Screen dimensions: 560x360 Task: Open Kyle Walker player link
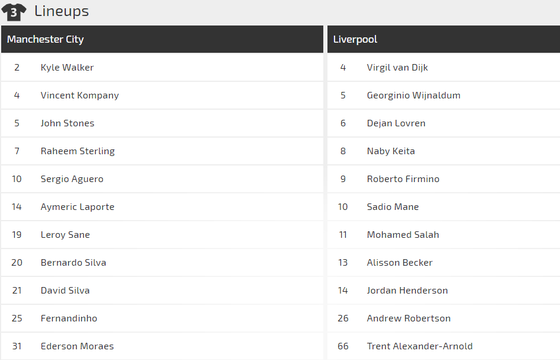(67, 68)
